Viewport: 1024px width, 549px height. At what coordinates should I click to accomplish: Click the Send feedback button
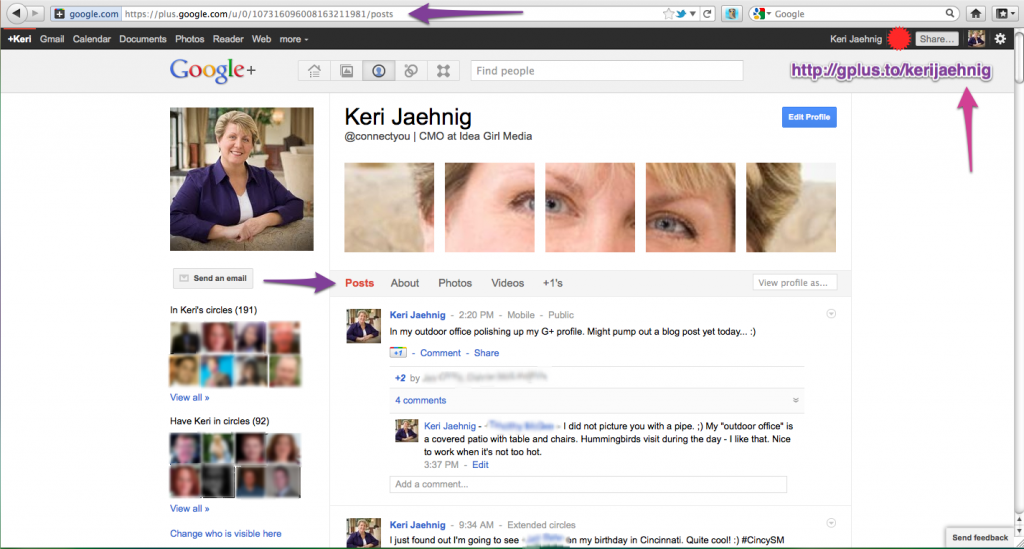(980, 537)
